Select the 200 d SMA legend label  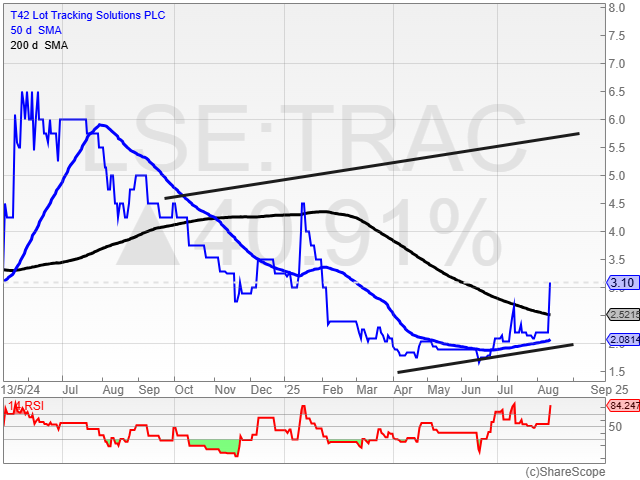point(39,45)
